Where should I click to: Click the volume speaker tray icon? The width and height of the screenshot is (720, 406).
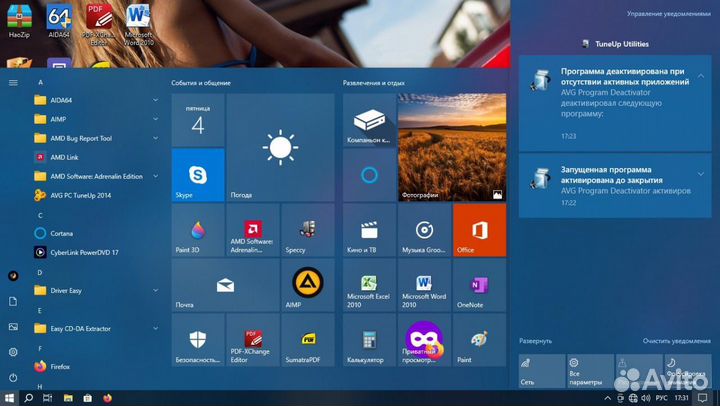coord(646,398)
